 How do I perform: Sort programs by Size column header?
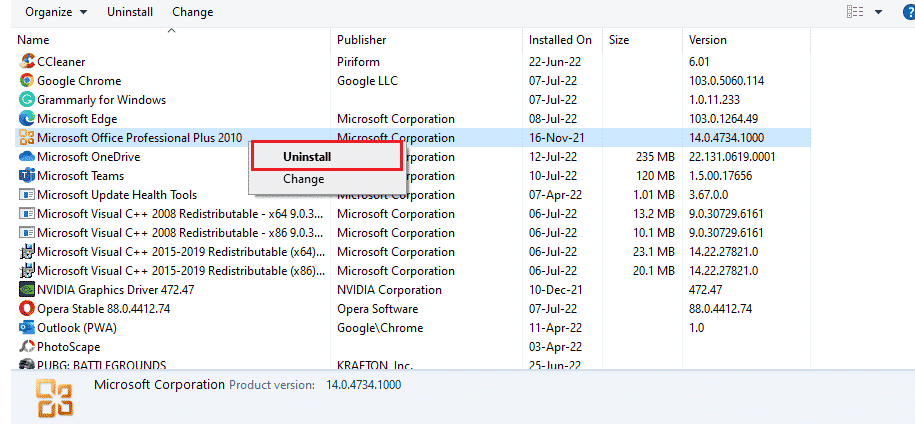(619, 40)
